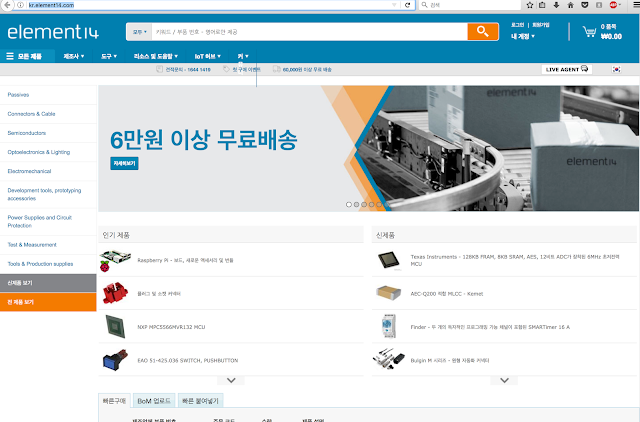640x422 pixels.
Task: Open the browser hamburger menu
Action: [x=636, y=5]
